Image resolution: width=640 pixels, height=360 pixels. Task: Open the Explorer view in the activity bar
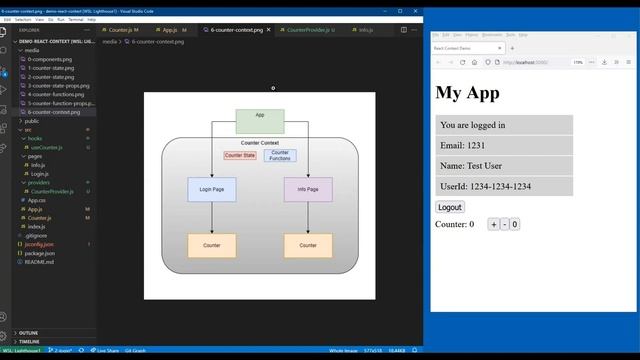3,32
